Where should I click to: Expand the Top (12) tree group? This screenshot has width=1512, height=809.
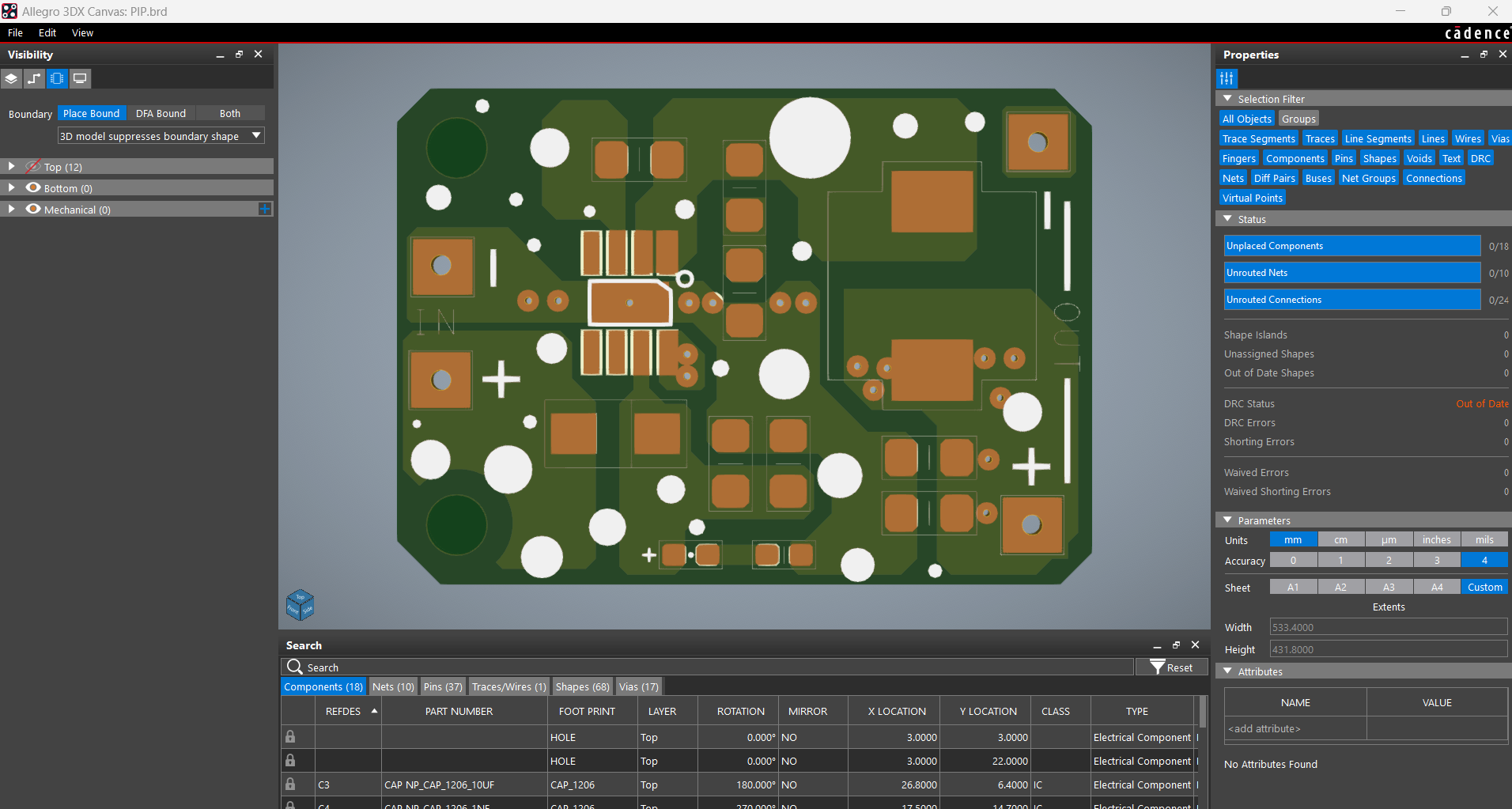11,167
